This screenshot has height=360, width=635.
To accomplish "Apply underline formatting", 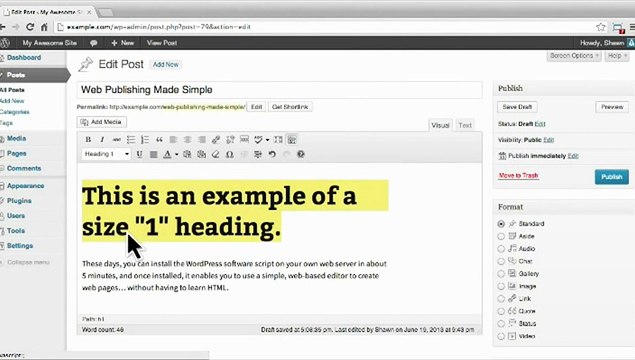I will click(139, 154).
